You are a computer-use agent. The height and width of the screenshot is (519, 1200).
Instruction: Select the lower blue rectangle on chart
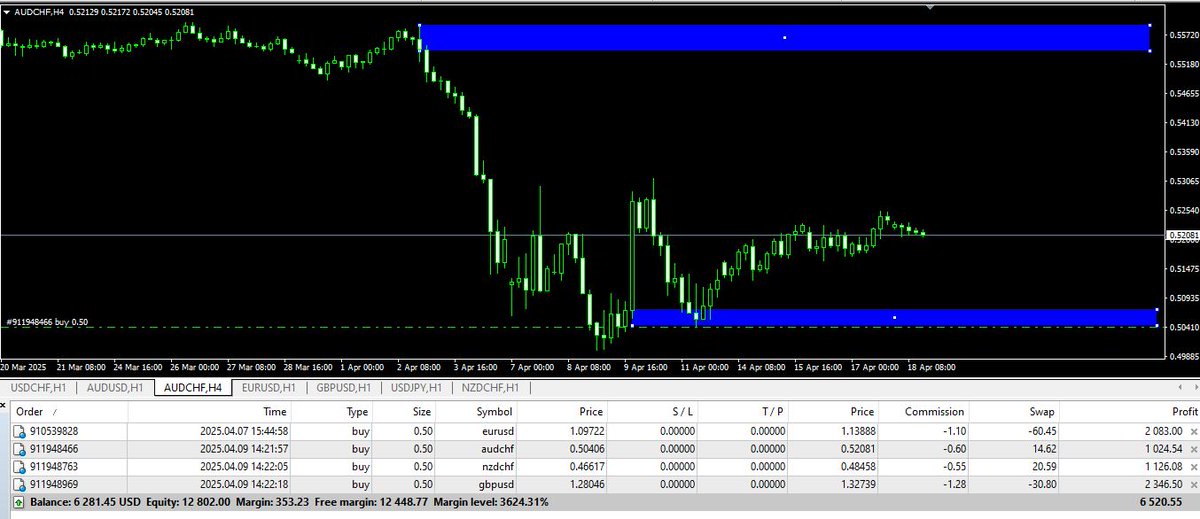(894, 317)
